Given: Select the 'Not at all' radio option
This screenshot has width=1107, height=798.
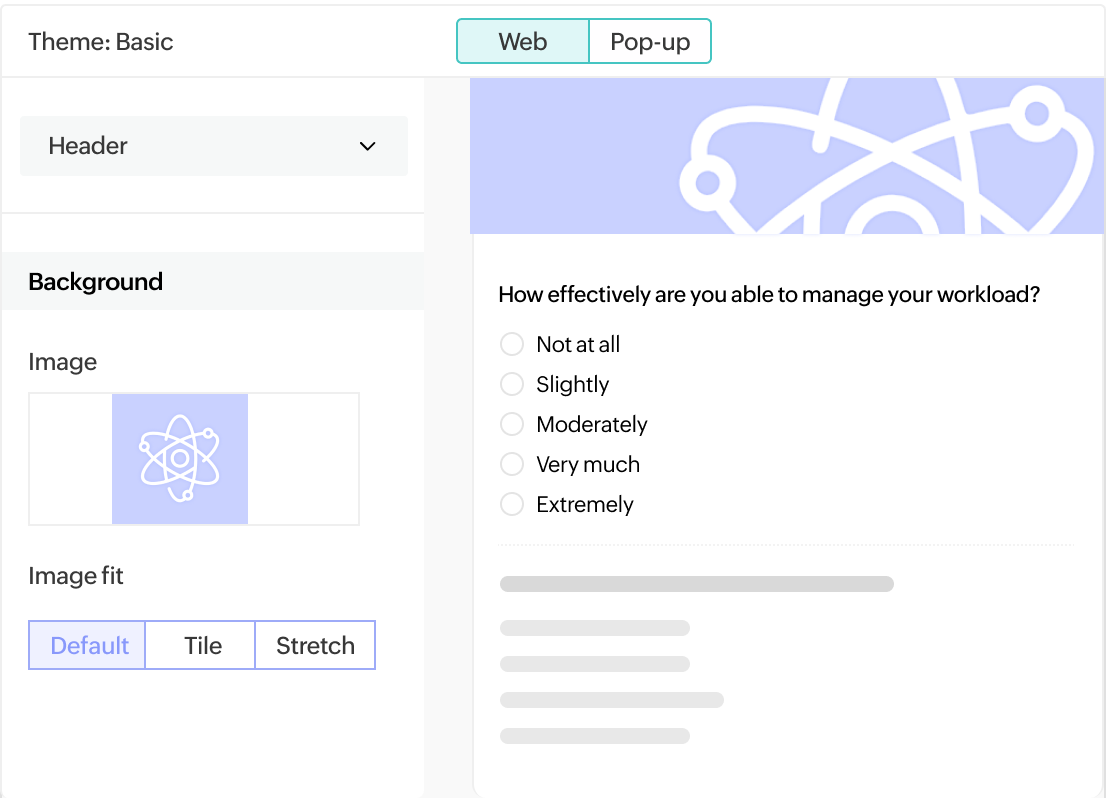Looking at the screenshot, I should click(x=512, y=345).
